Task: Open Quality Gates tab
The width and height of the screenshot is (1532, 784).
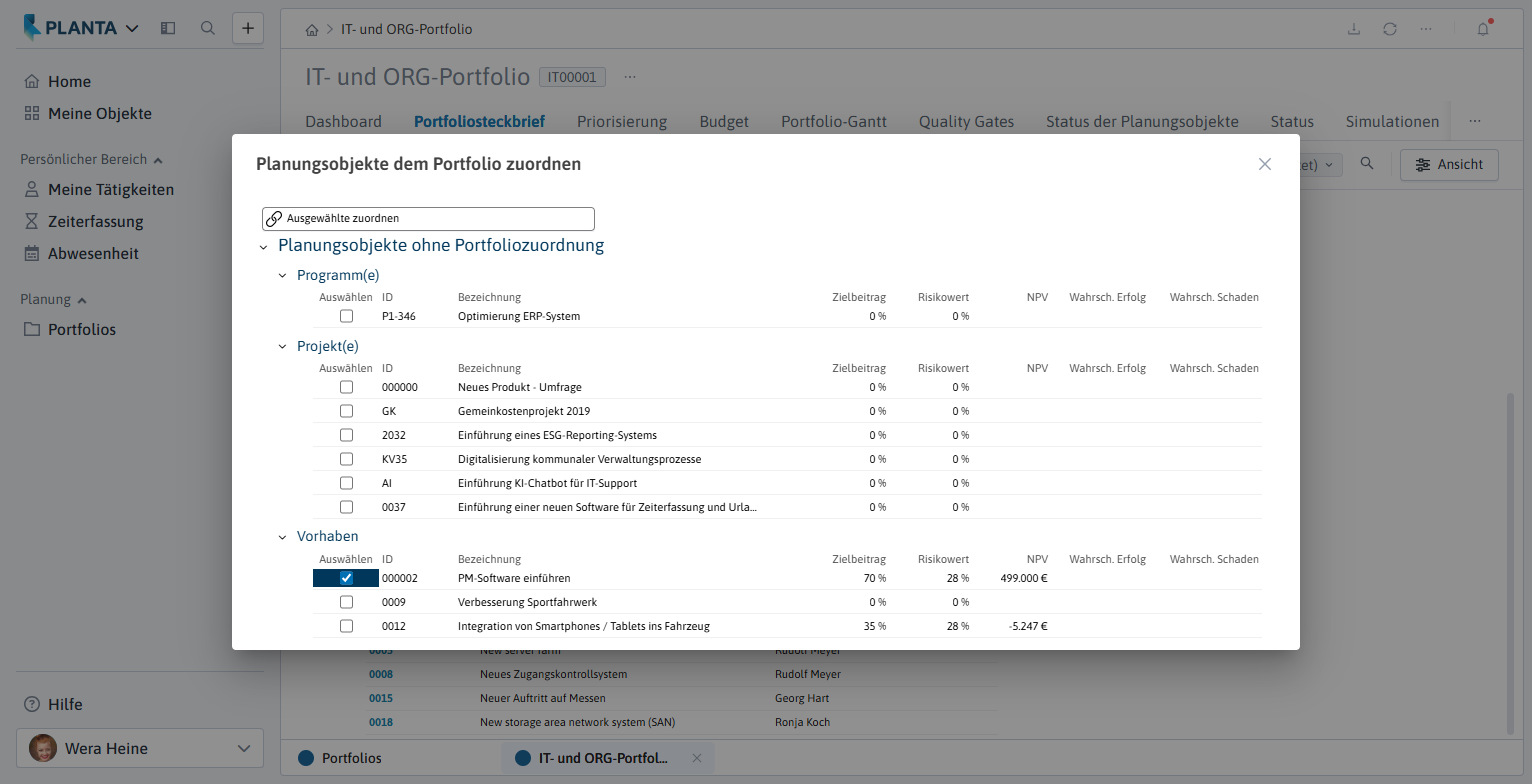Action: coord(966,121)
